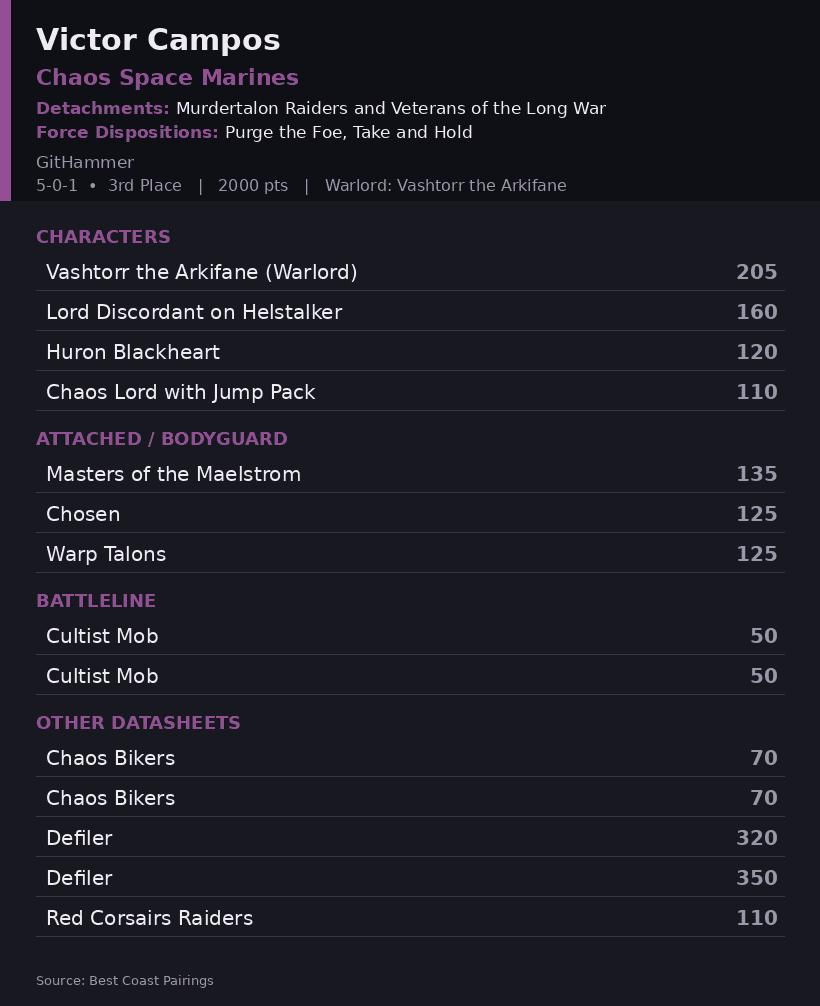Viewport: 820px width, 1006px height.
Task: Click the GitHammer event name
Action: coord(85,162)
